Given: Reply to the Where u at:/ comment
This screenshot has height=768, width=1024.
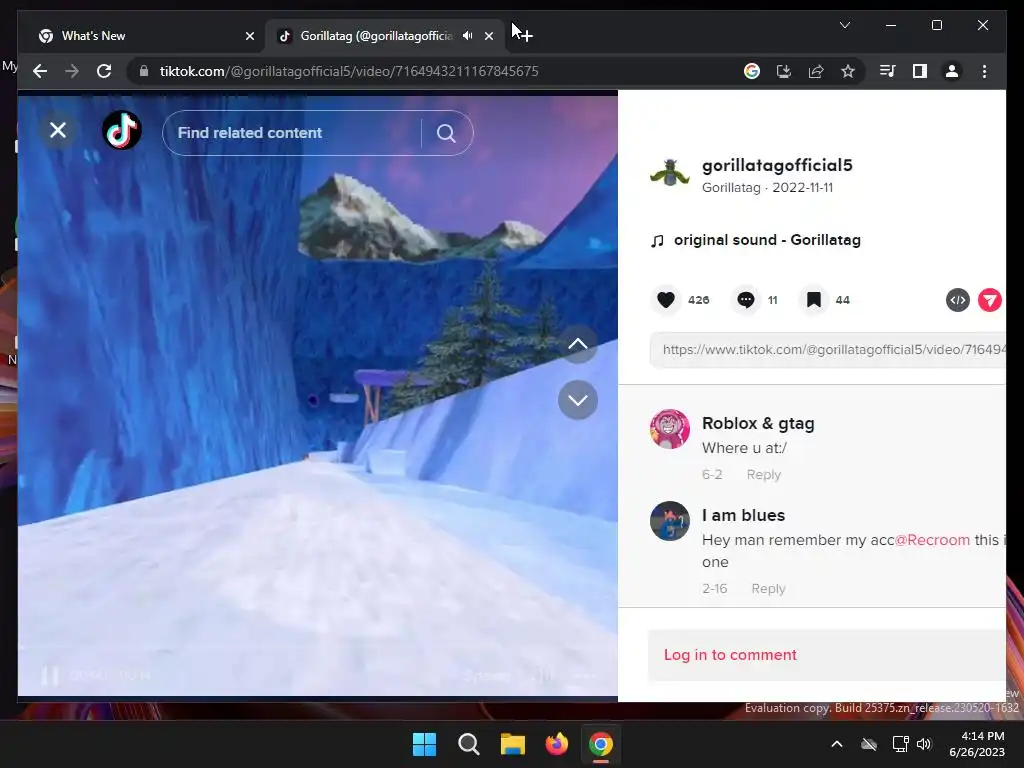Looking at the screenshot, I should point(763,475).
